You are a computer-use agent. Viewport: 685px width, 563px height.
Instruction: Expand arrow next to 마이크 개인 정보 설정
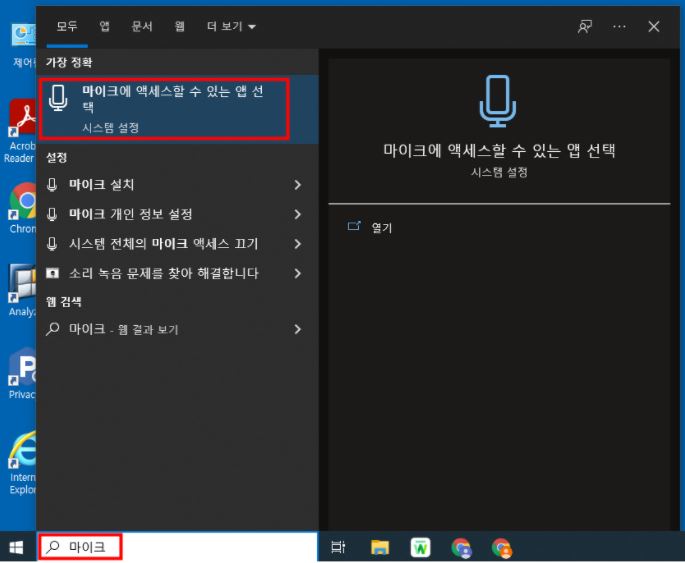[298, 214]
